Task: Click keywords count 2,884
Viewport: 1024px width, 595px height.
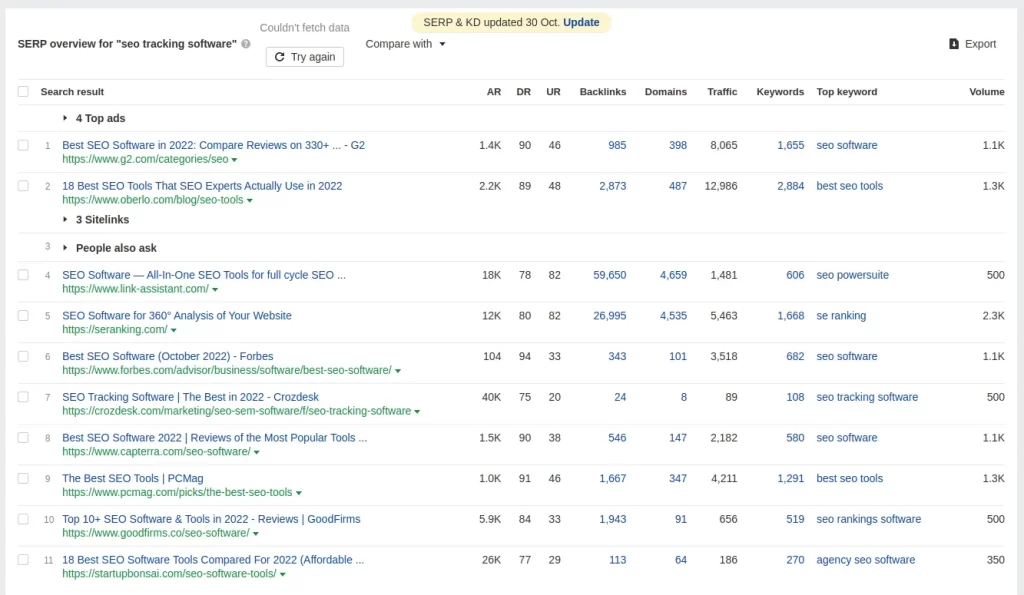Action: tap(790, 185)
